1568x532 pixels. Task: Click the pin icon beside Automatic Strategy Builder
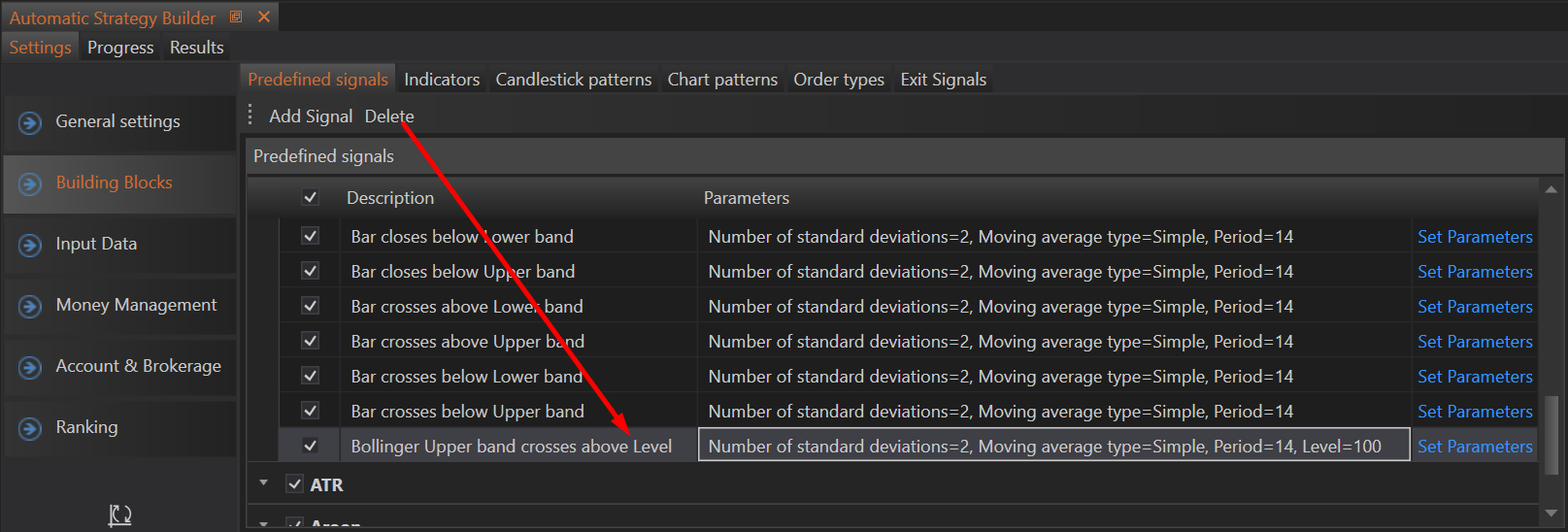click(236, 17)
